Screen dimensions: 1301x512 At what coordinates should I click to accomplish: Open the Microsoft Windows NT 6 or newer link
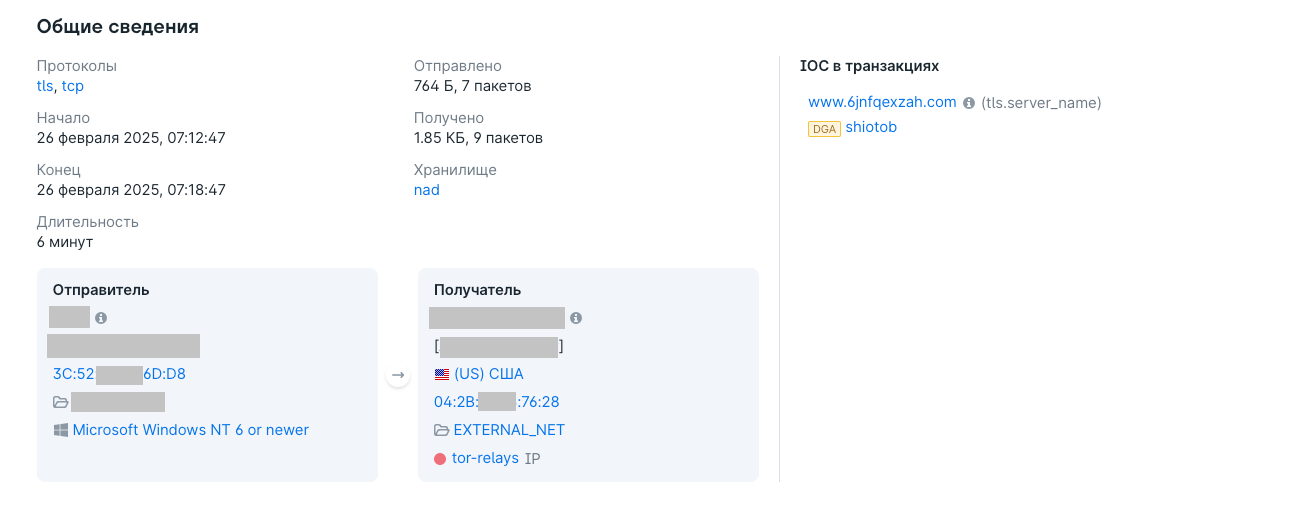(x=191, y=430)
